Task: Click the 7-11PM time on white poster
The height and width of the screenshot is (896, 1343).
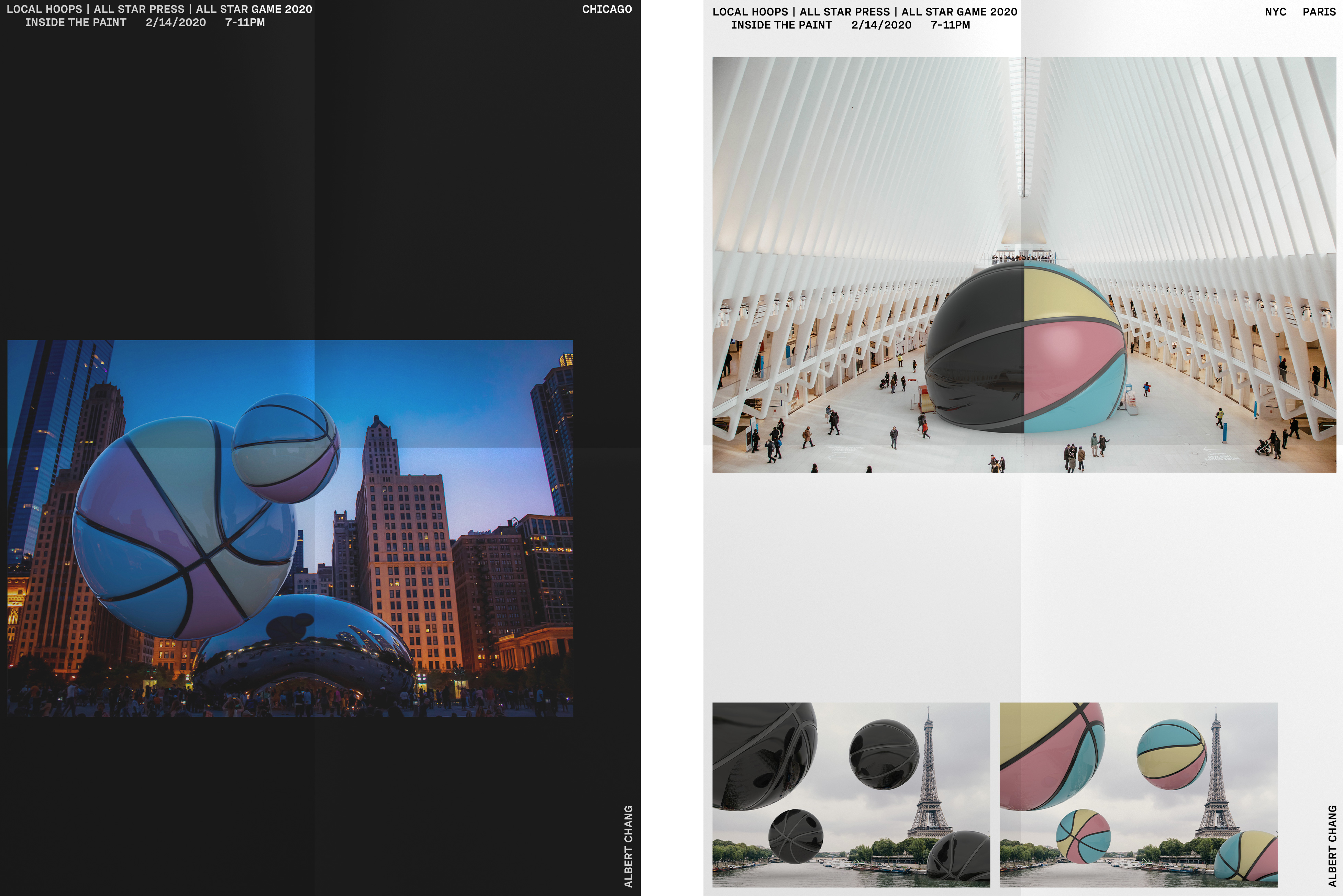Action: point(951,25)
